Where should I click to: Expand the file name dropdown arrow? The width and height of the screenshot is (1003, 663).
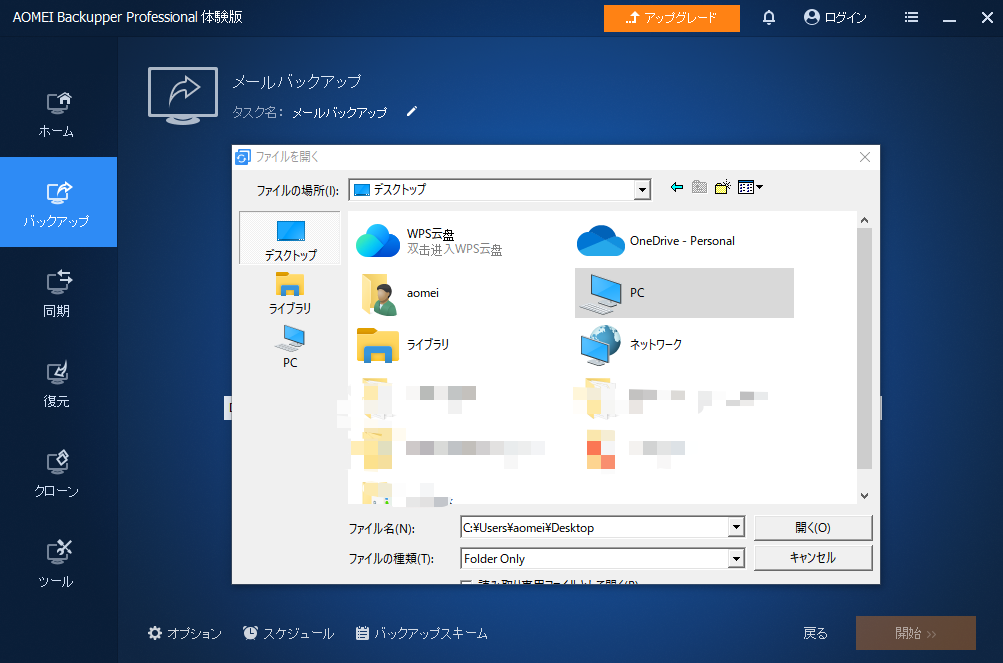[x=736, y=527]
